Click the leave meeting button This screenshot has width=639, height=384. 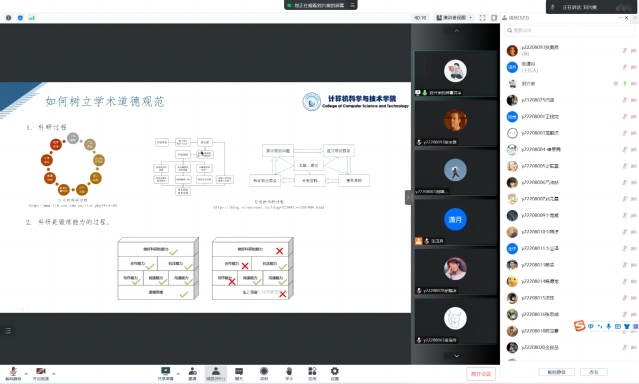pos(481,374)
